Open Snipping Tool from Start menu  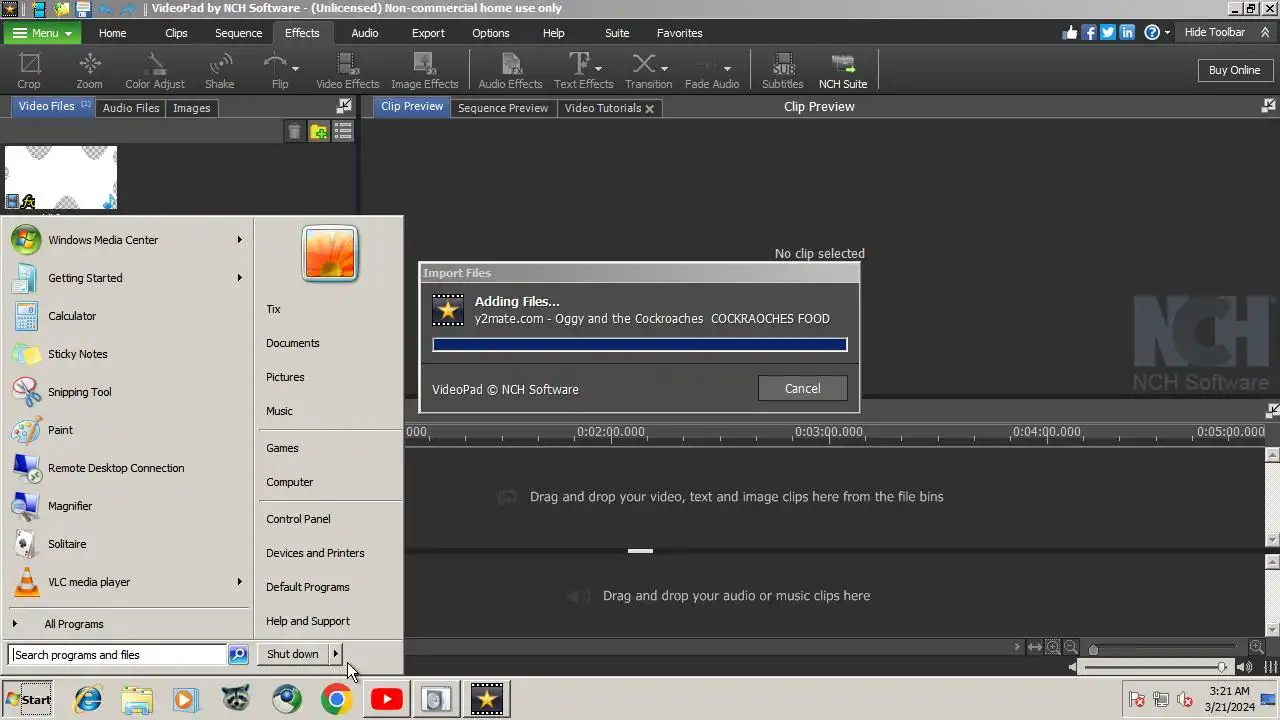pos(80,392)
